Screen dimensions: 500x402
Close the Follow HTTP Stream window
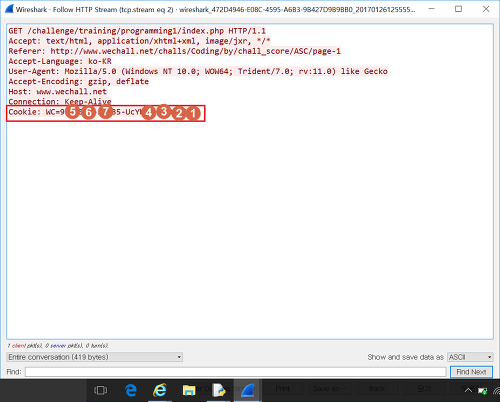[x=486, y=9]
